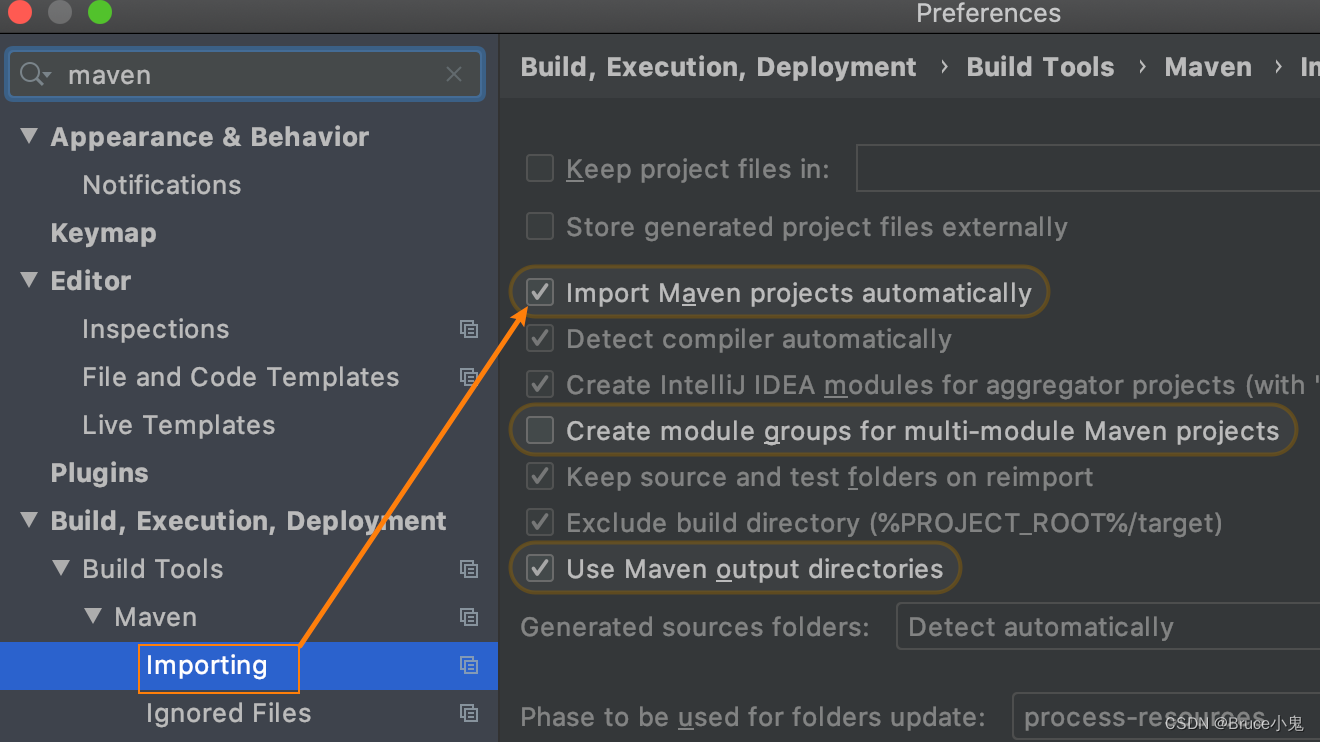
Task: Collapse the Build Tools tree arrow
Action: 61,568
